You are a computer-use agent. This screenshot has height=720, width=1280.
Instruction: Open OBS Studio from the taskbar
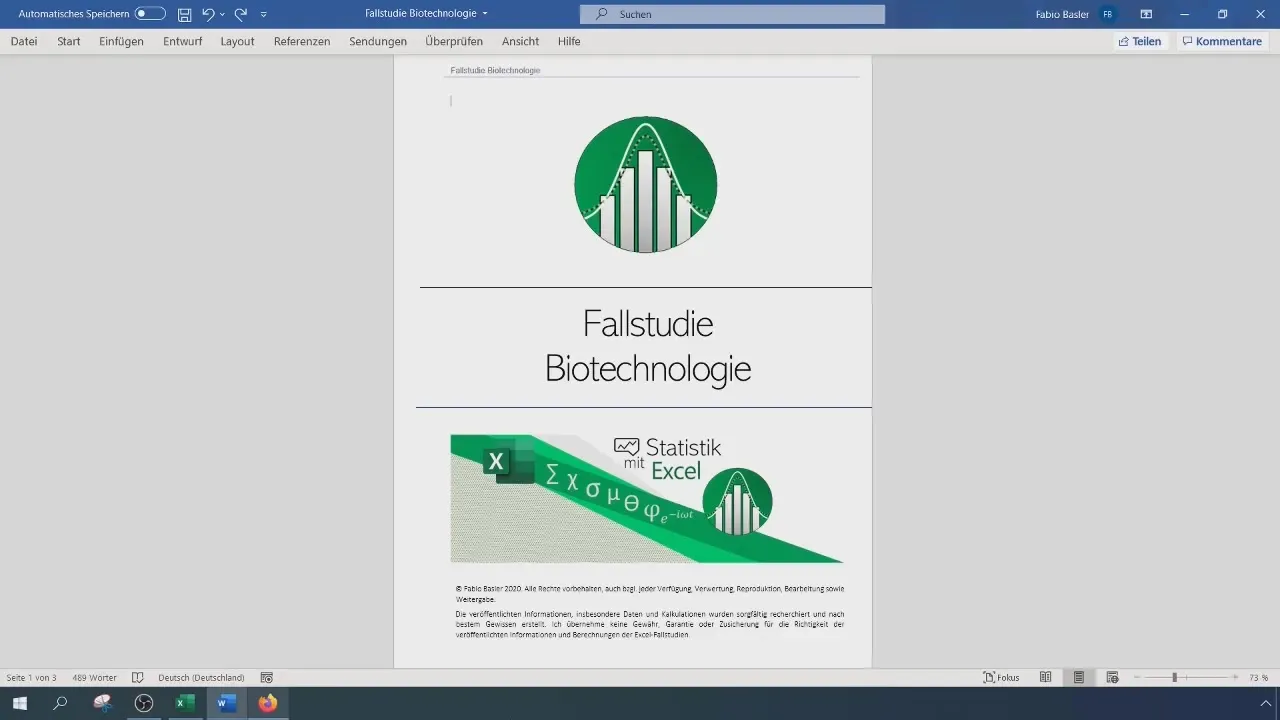coord(144,703)
